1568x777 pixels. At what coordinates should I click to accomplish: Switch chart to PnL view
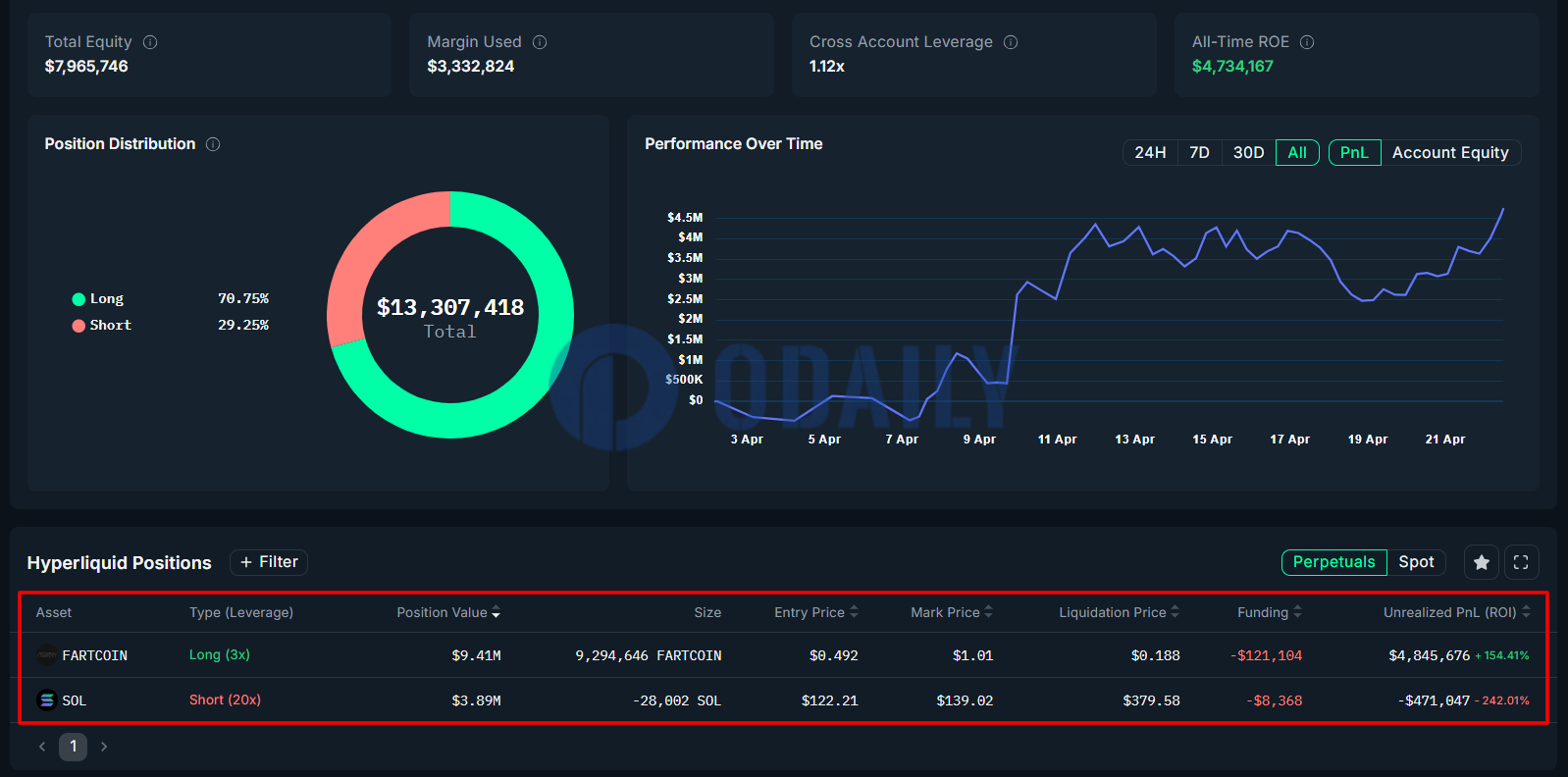[1354, 153]
